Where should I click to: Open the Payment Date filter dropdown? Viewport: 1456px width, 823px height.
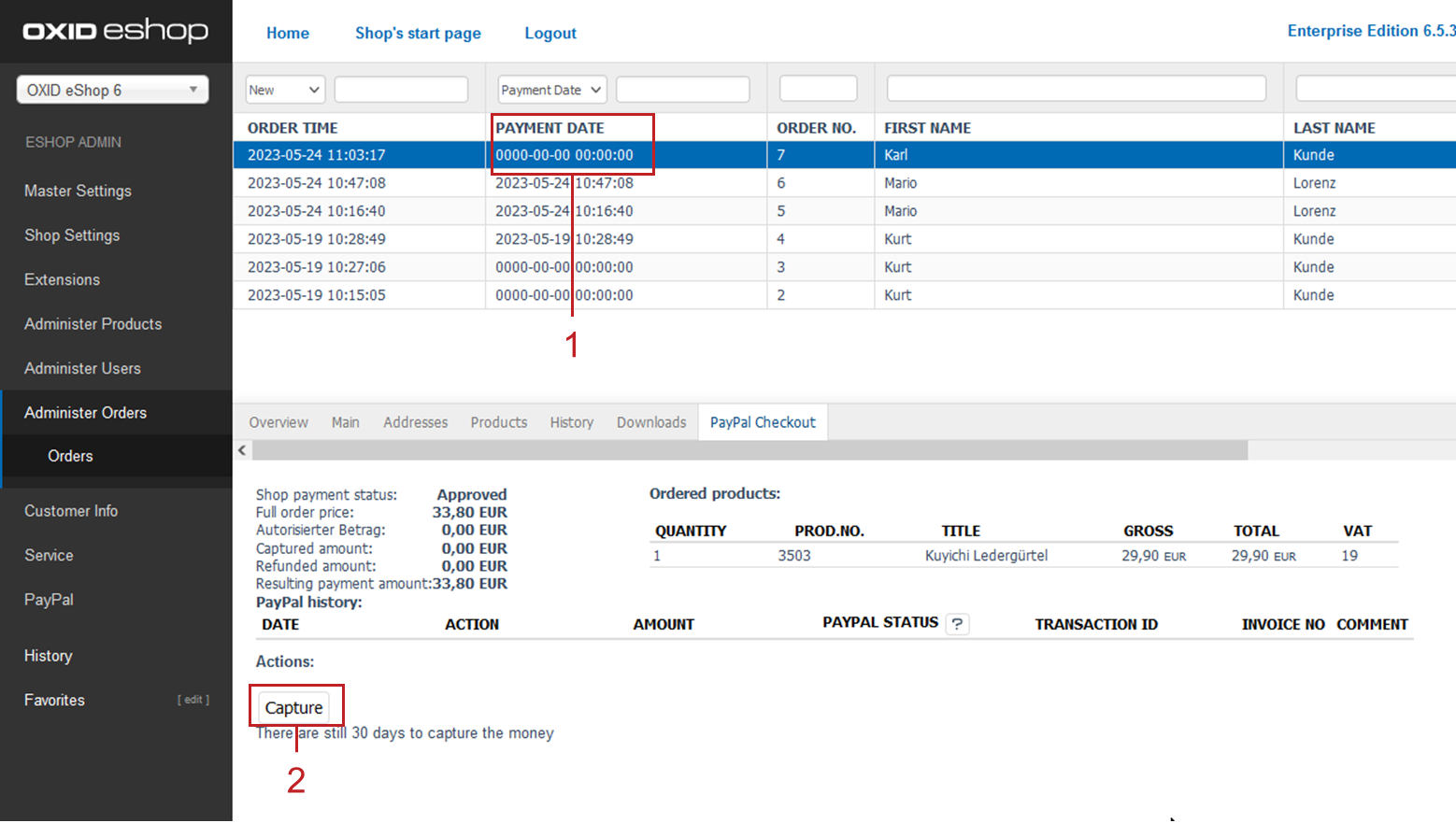coord(551,90)
